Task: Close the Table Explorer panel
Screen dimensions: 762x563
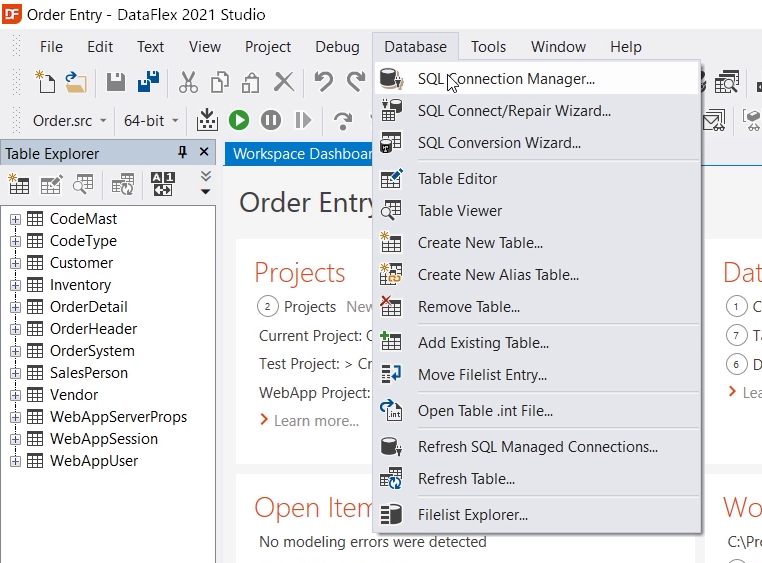Action: tap(204, 153)
